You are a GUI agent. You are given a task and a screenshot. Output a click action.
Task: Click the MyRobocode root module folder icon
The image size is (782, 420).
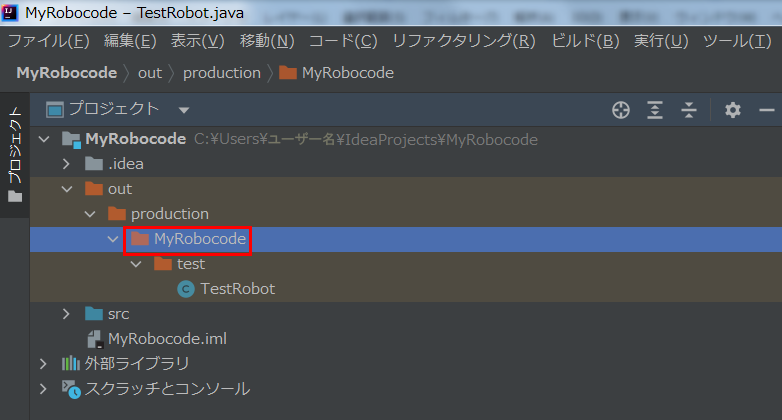71,139
